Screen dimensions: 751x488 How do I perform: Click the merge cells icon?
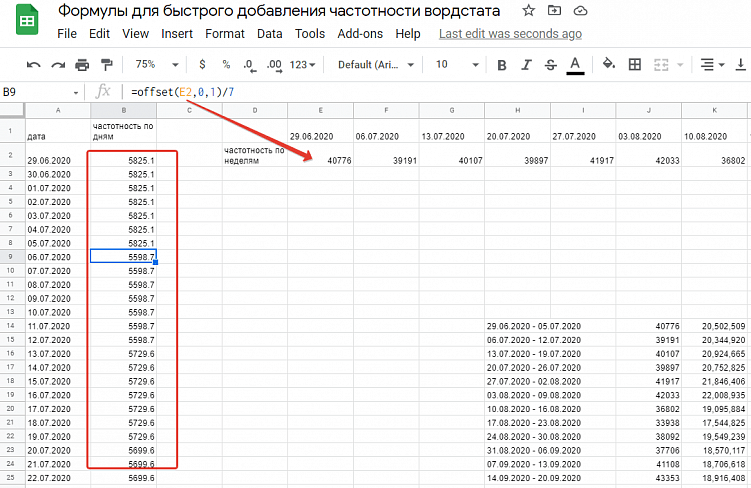point(661,65)
